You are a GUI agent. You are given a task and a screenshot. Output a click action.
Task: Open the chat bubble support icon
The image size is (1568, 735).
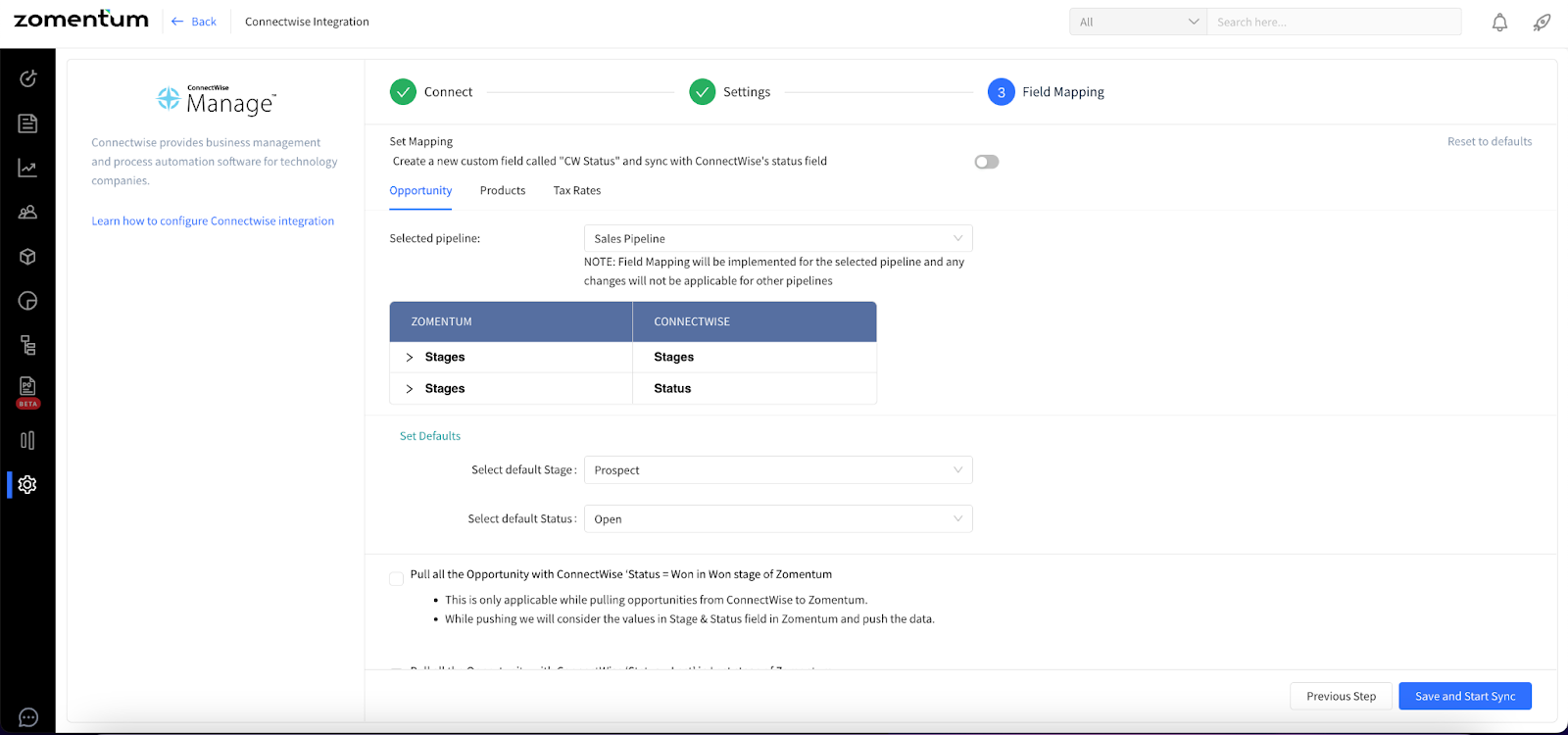pos(28,718)
